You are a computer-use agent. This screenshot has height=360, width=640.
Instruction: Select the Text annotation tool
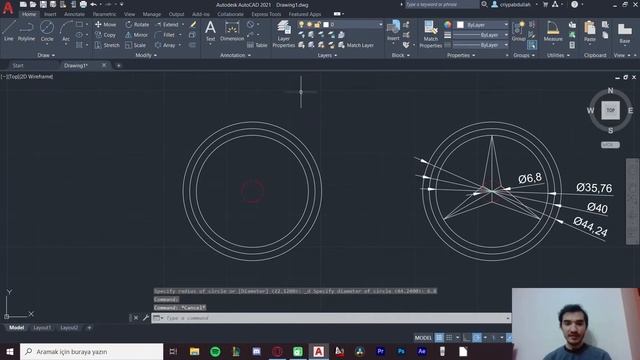(210, 31)
